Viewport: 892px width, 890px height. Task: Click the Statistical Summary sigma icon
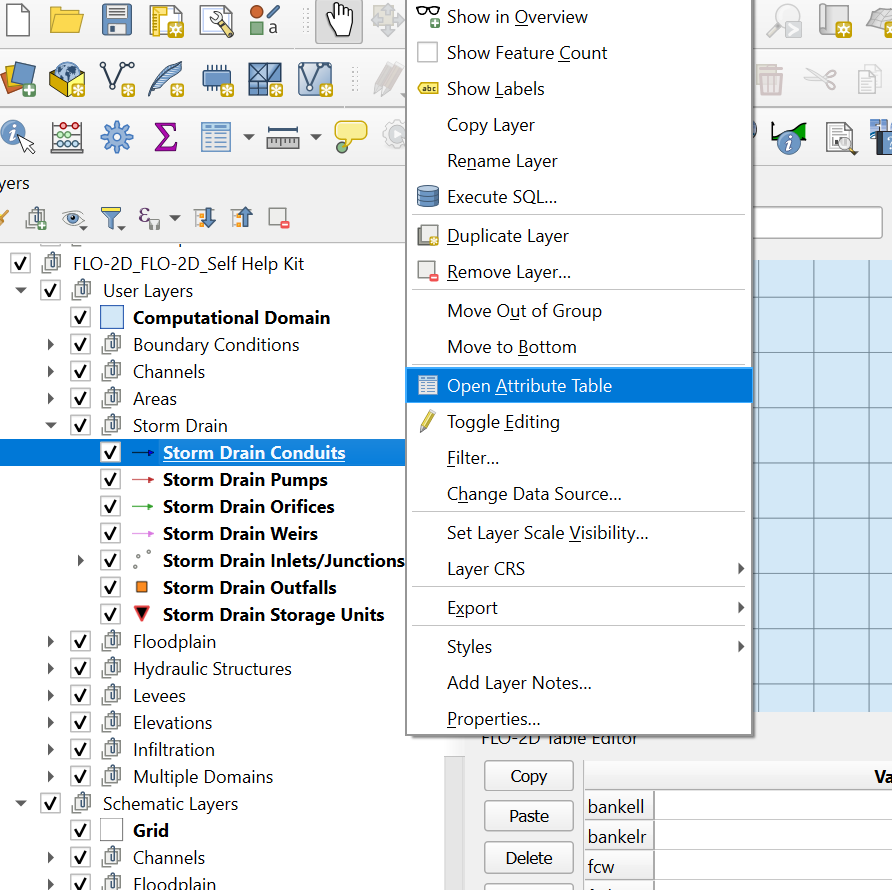coord(165,136)
